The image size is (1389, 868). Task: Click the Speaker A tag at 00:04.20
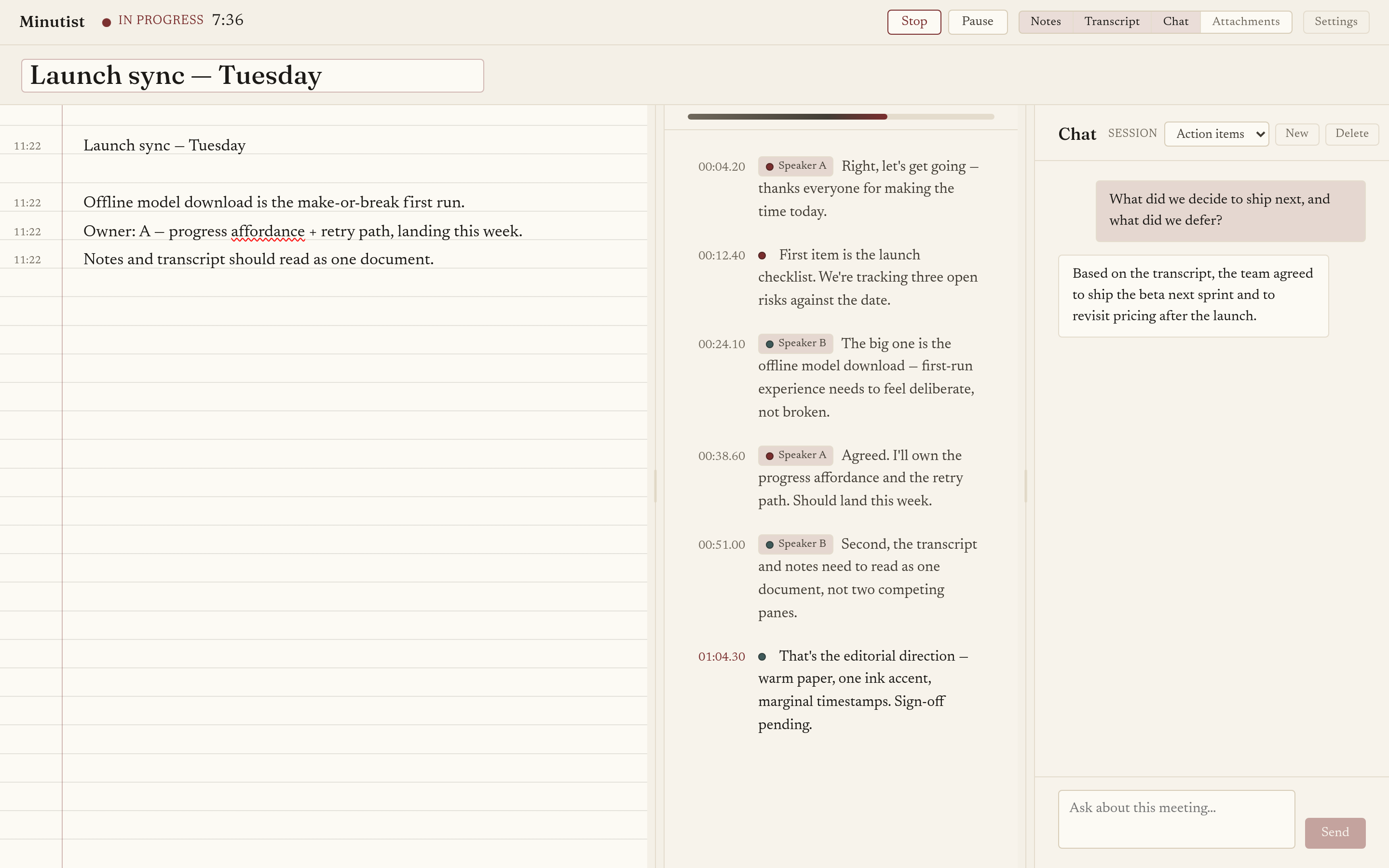coord(795,166)
